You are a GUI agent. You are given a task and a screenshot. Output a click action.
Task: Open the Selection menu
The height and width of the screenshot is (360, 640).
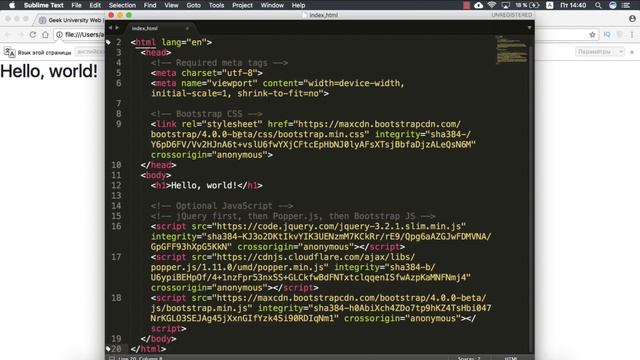click(122, 5)
